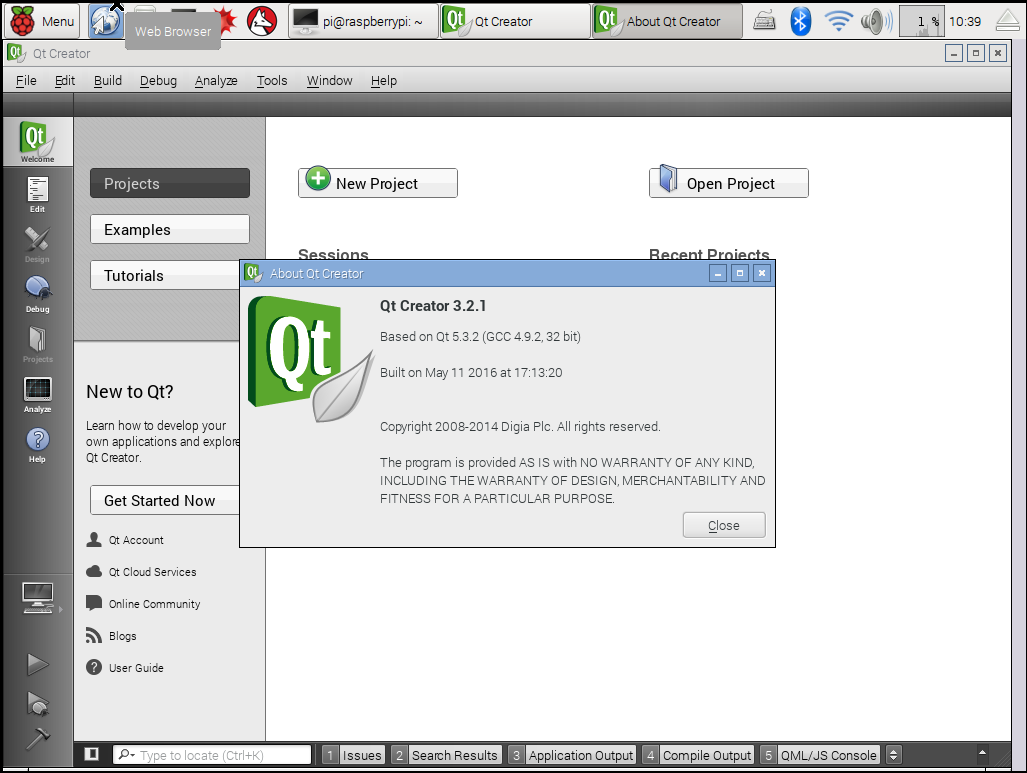The height and width of the screenshot is (773, 1027).
Task: Go to Projects mode in sidebar
Action: 37,345
